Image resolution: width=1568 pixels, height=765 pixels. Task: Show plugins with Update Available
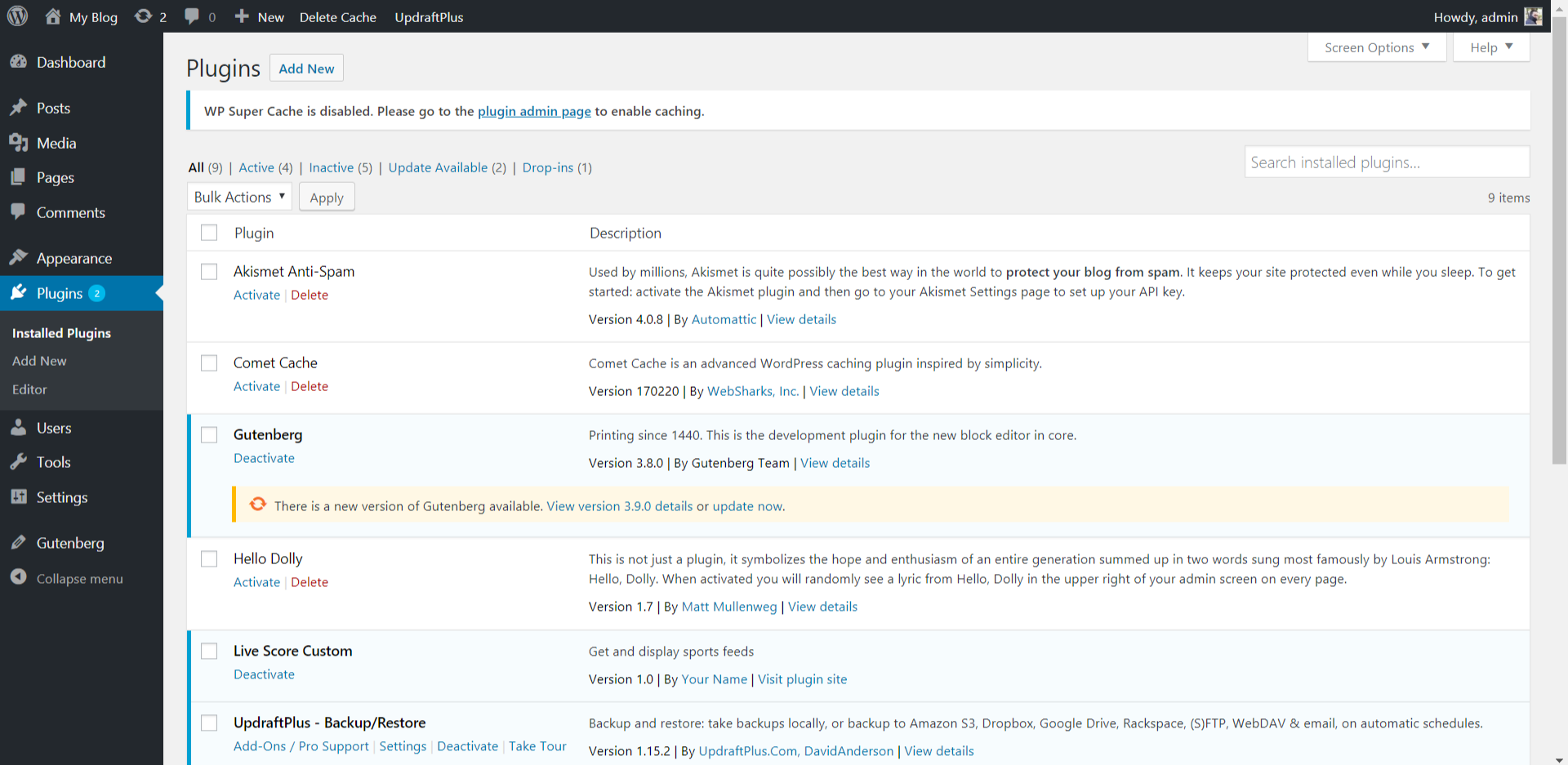point(438,167)
